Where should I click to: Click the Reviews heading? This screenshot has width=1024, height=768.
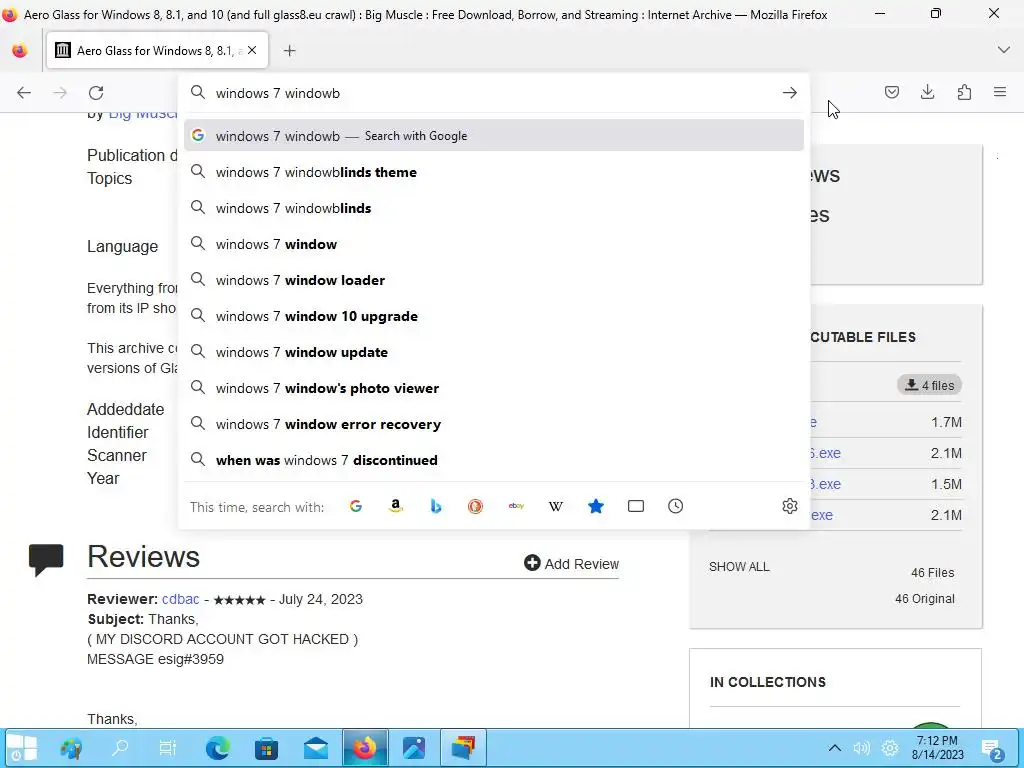[144, 556]
